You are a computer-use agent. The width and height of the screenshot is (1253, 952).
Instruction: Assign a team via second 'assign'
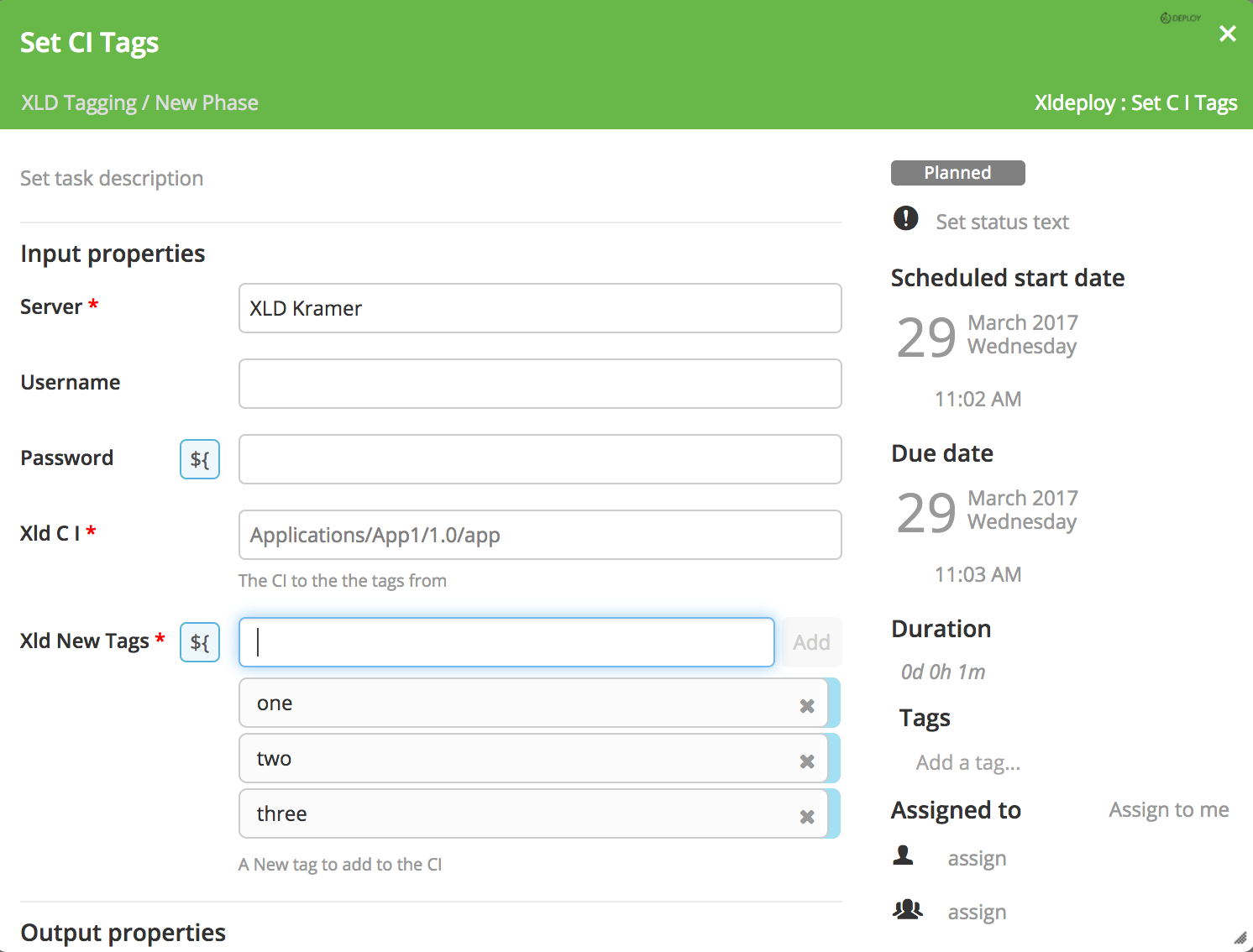pyautogui.click(x=977, y=913)
